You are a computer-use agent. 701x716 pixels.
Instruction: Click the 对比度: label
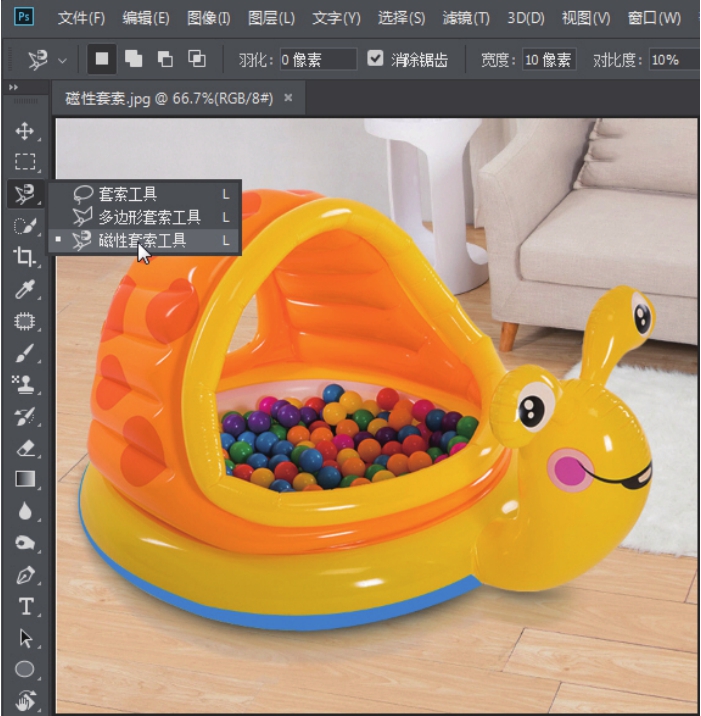pos(618,60)
